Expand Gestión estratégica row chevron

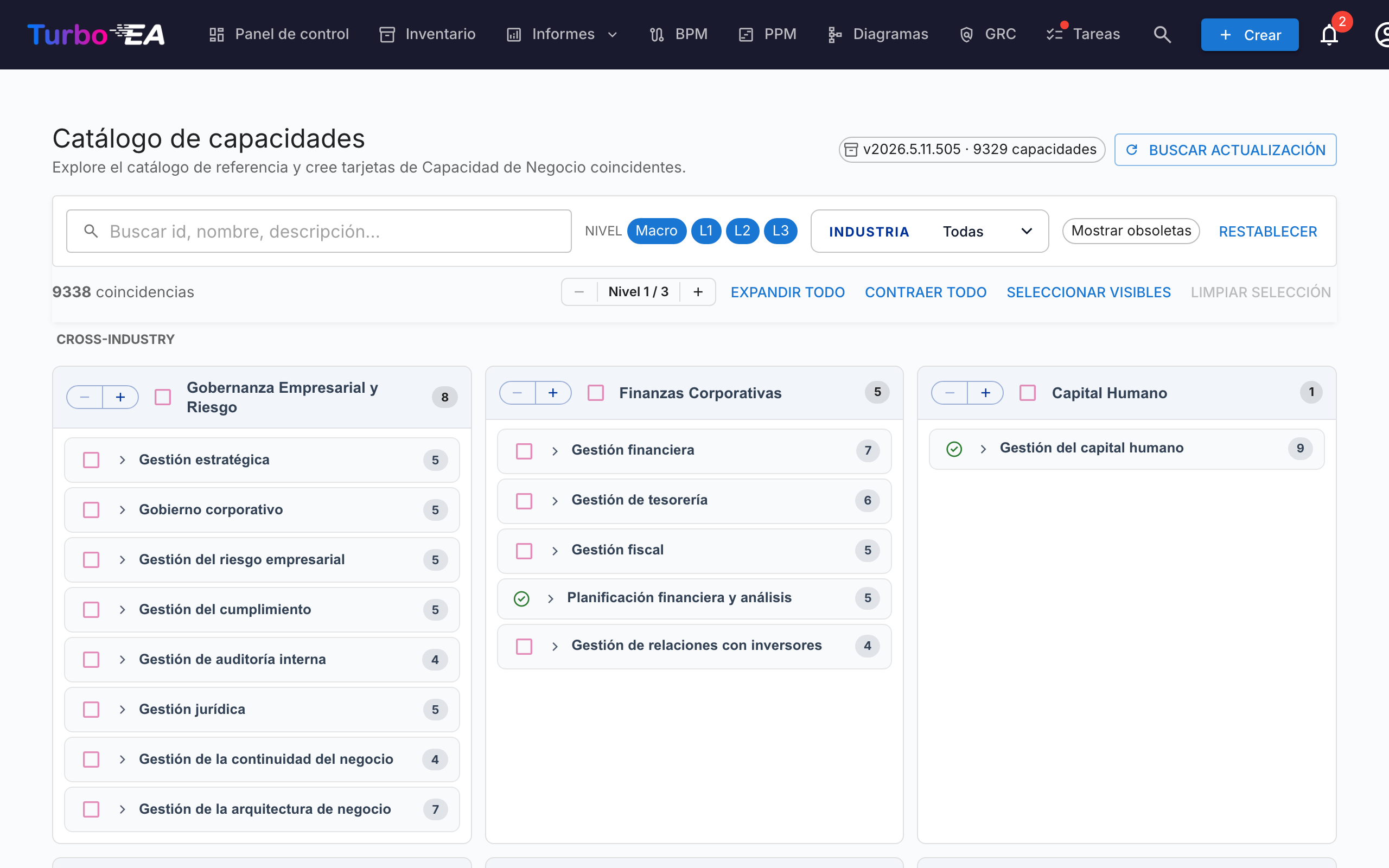(122, 460)
